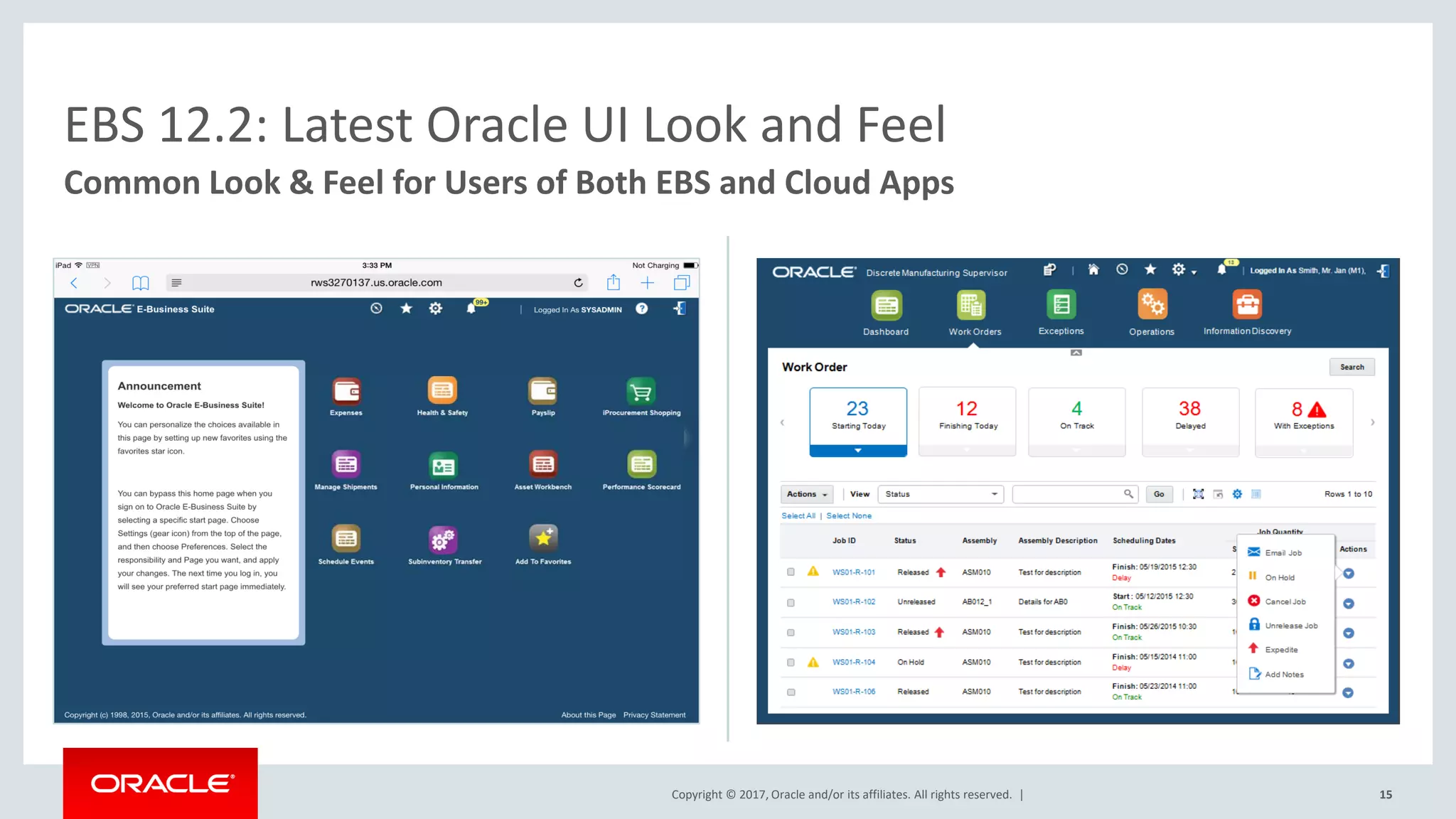Open the Information Discovery tab
Image resolution: width=1456 pixels, height=819 pixels.
1247,313
